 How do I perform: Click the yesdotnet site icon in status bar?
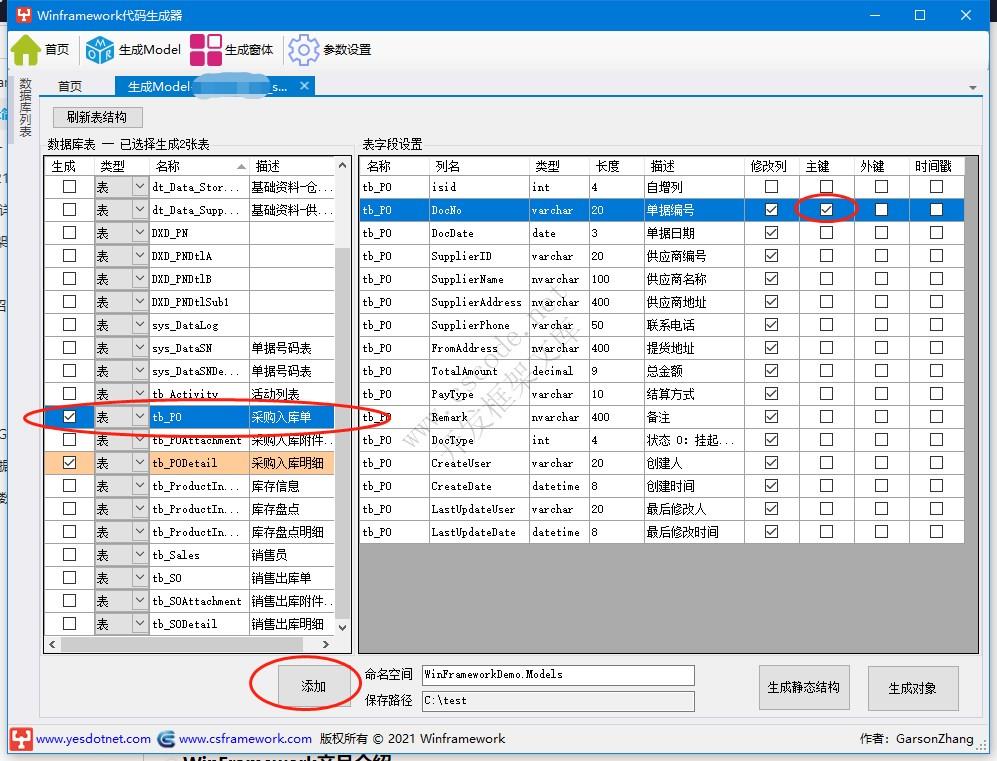[x=20, y=740]
